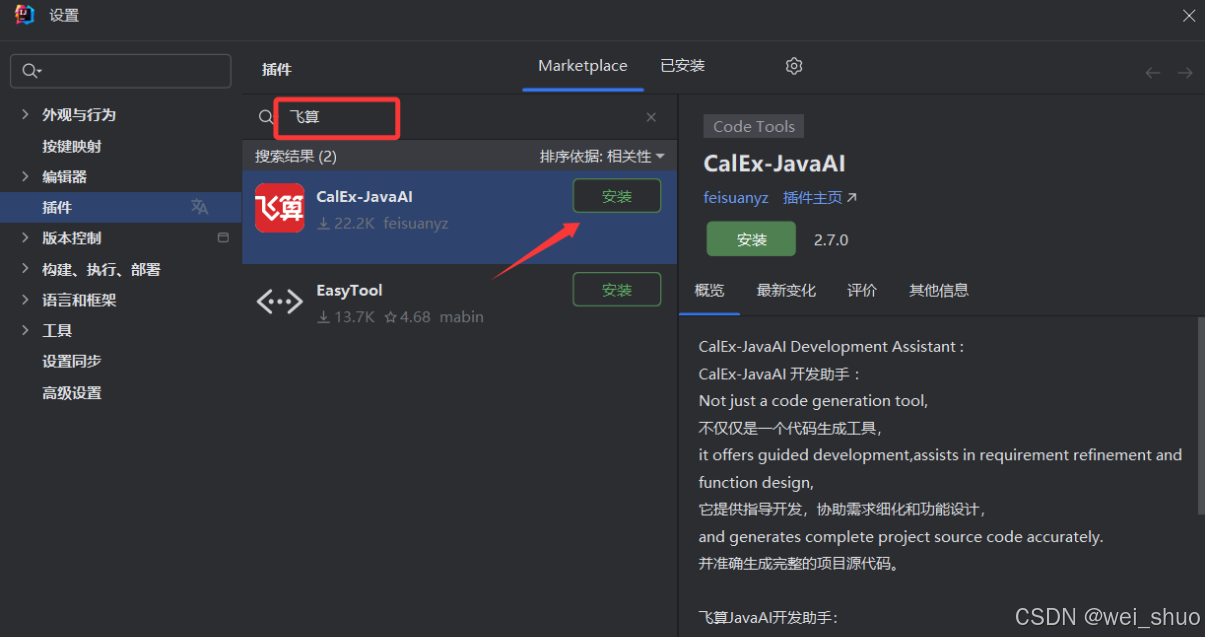1205x637 pixels.
Task: Expand the 外观与行为 settings section
Action: 25,115
